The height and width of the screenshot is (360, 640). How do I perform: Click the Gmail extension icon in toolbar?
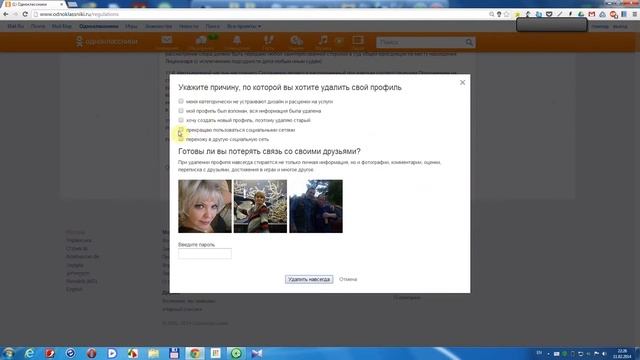pyautogui.click(x=592, y=14)
